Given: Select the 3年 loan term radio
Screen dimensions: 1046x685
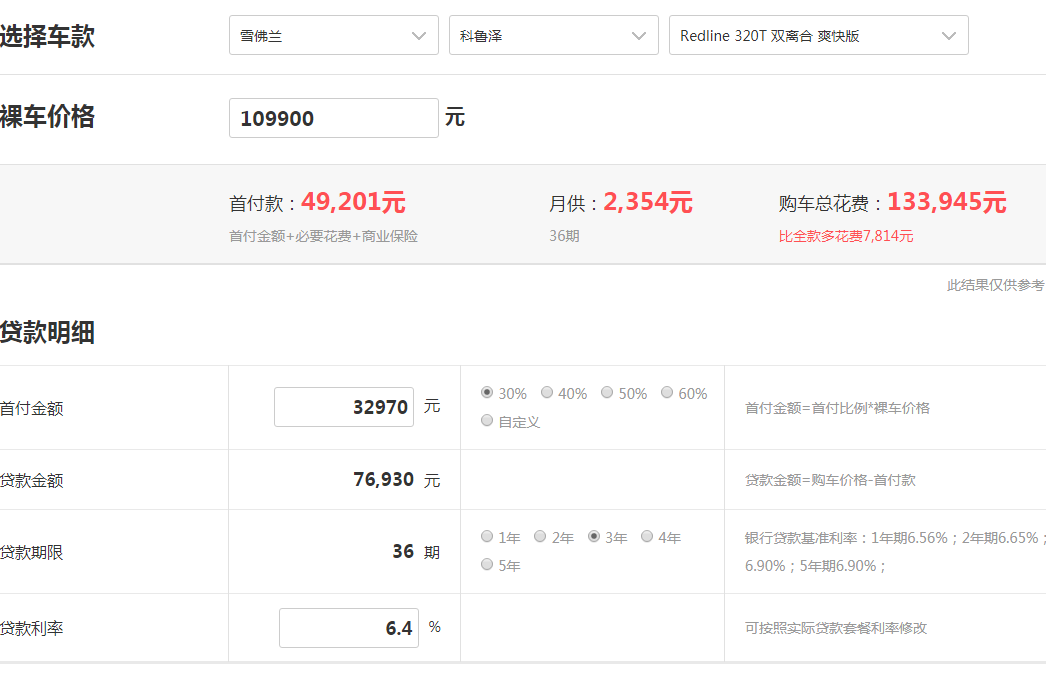Looking at the screenshot, I should point(594,536).
